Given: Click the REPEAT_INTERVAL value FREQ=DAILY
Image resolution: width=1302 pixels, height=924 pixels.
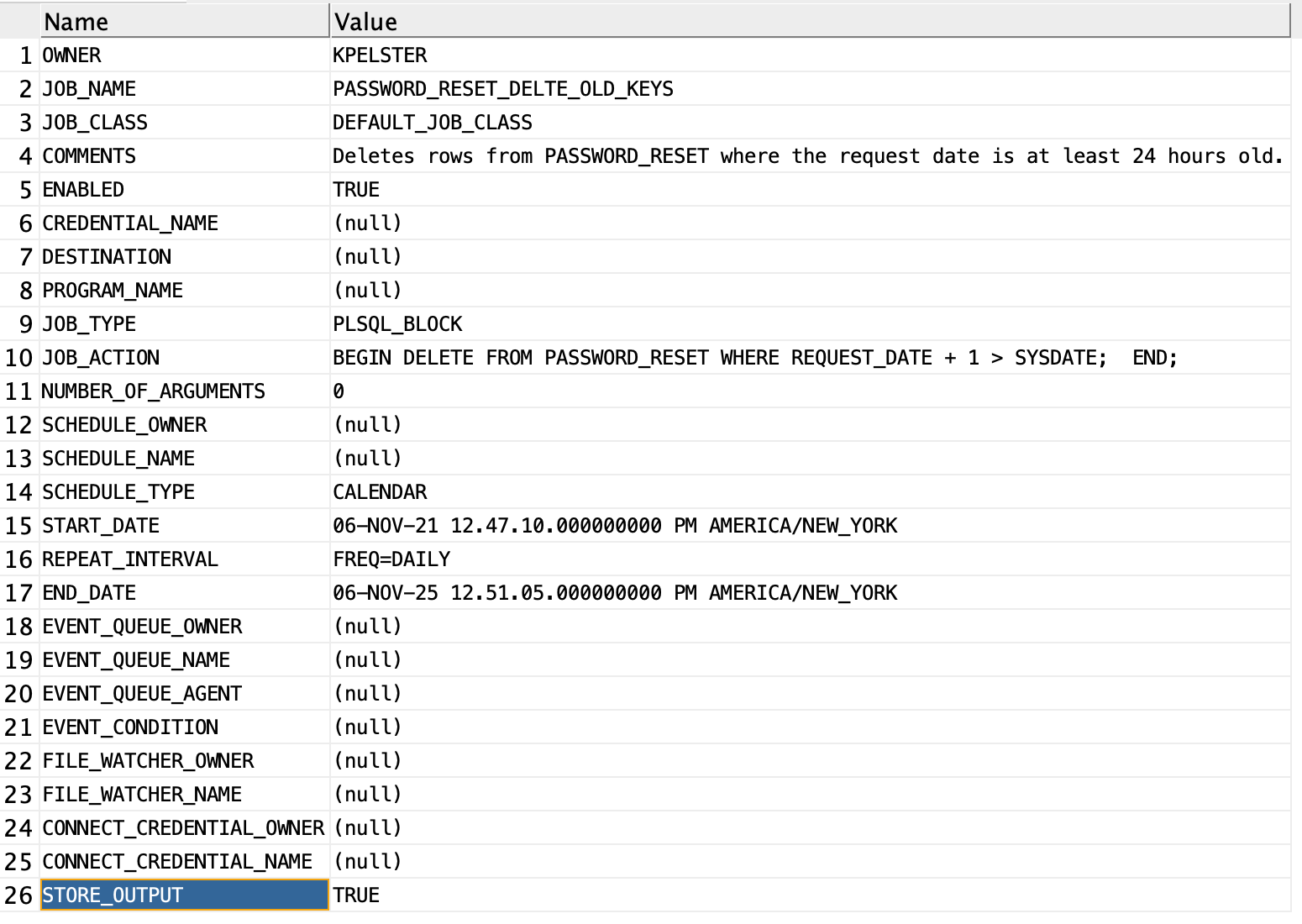Looking at the screenshot, I should pos(391,559).
